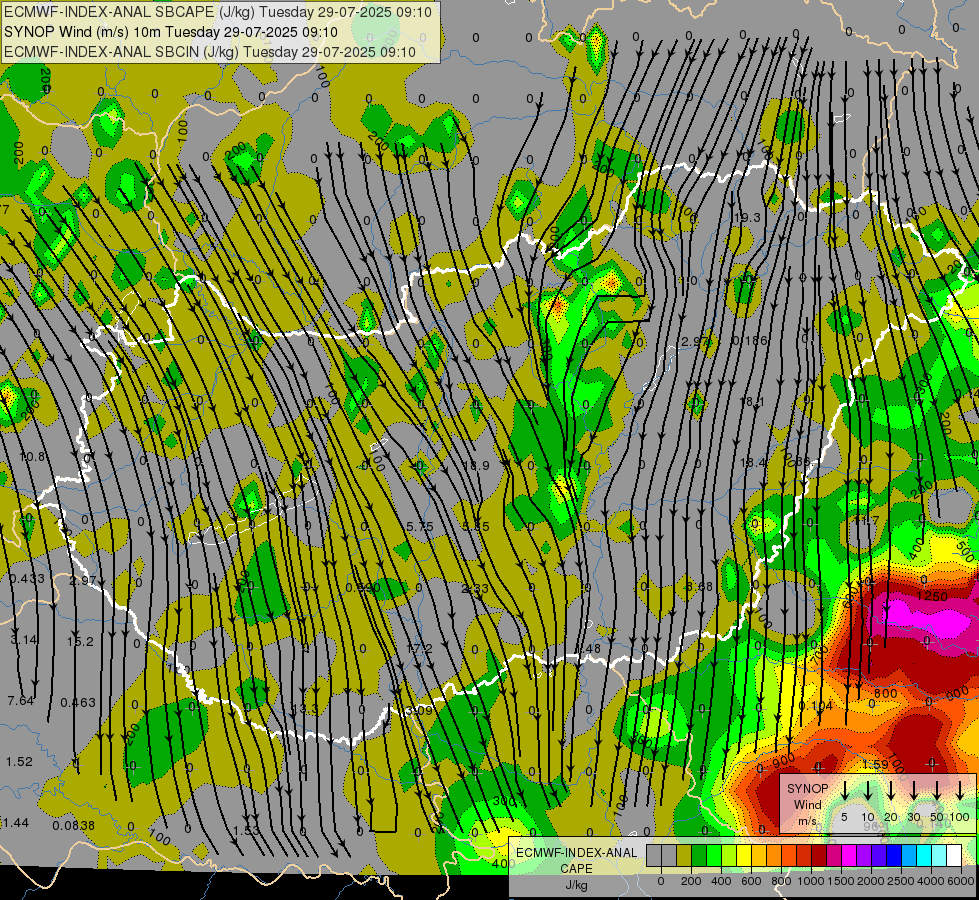Pick the pure yellow swatch in CAPE legend
979x900 pixels.
pos(744,856)
